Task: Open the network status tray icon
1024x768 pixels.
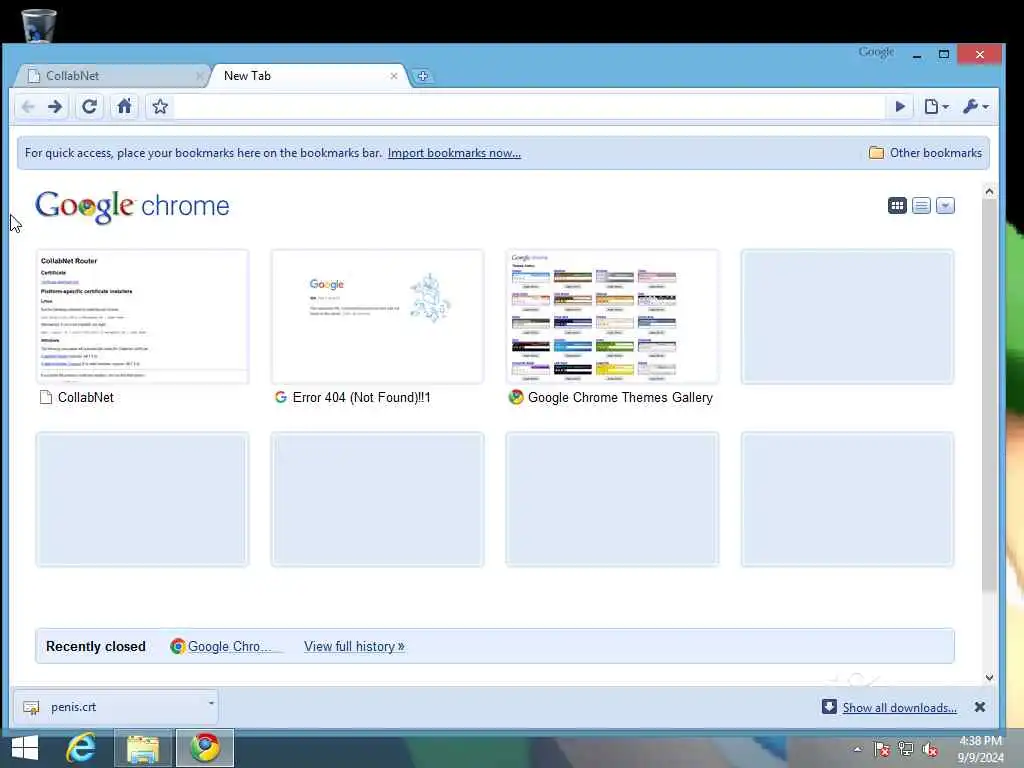Action: 906,750
